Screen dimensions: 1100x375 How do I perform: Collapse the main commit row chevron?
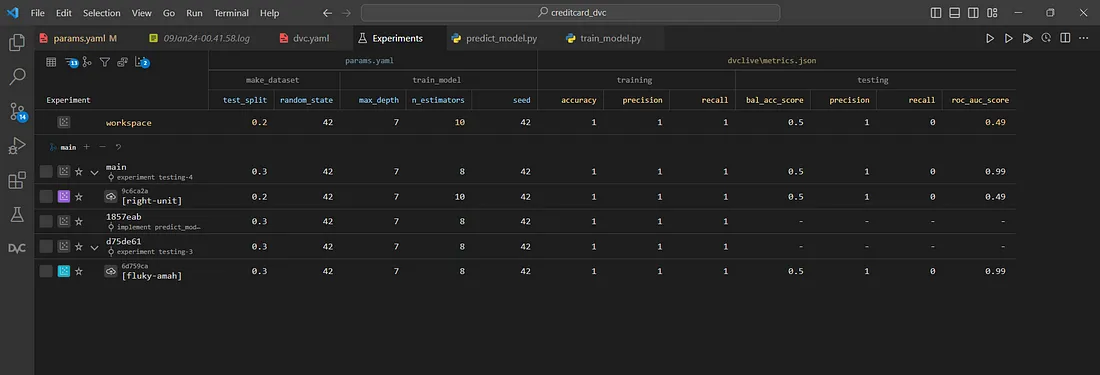tap(95, 172)
